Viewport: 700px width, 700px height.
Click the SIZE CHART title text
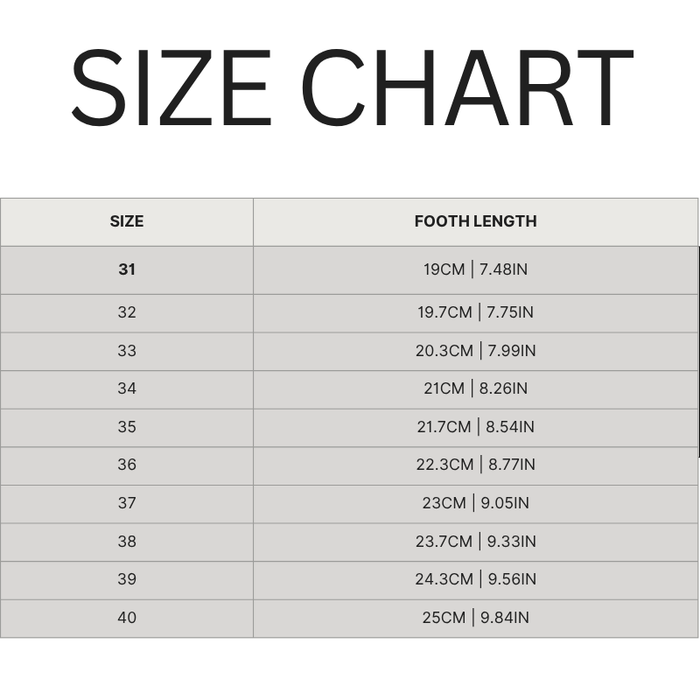(350, 88)
